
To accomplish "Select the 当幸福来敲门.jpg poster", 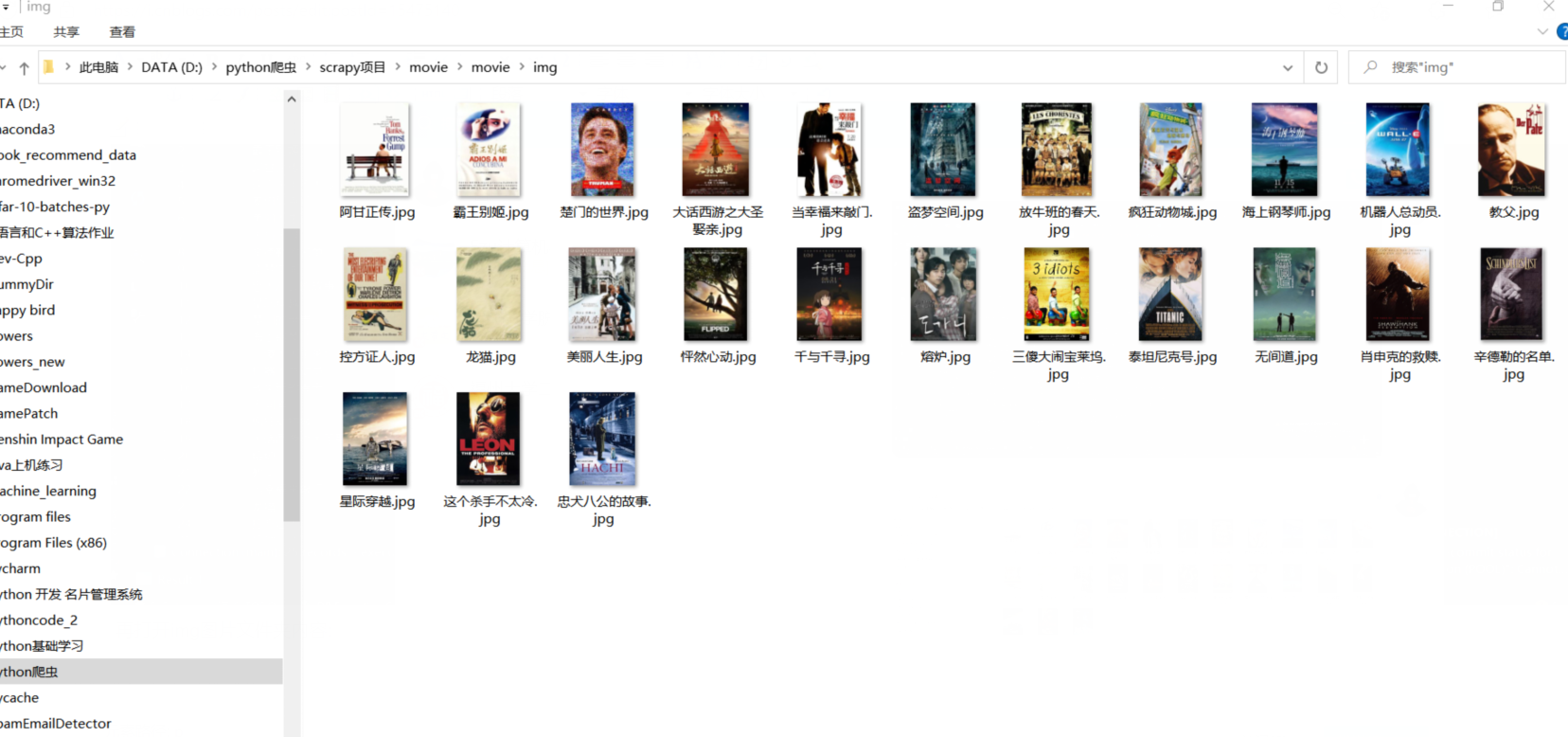I will pos(829,150).
